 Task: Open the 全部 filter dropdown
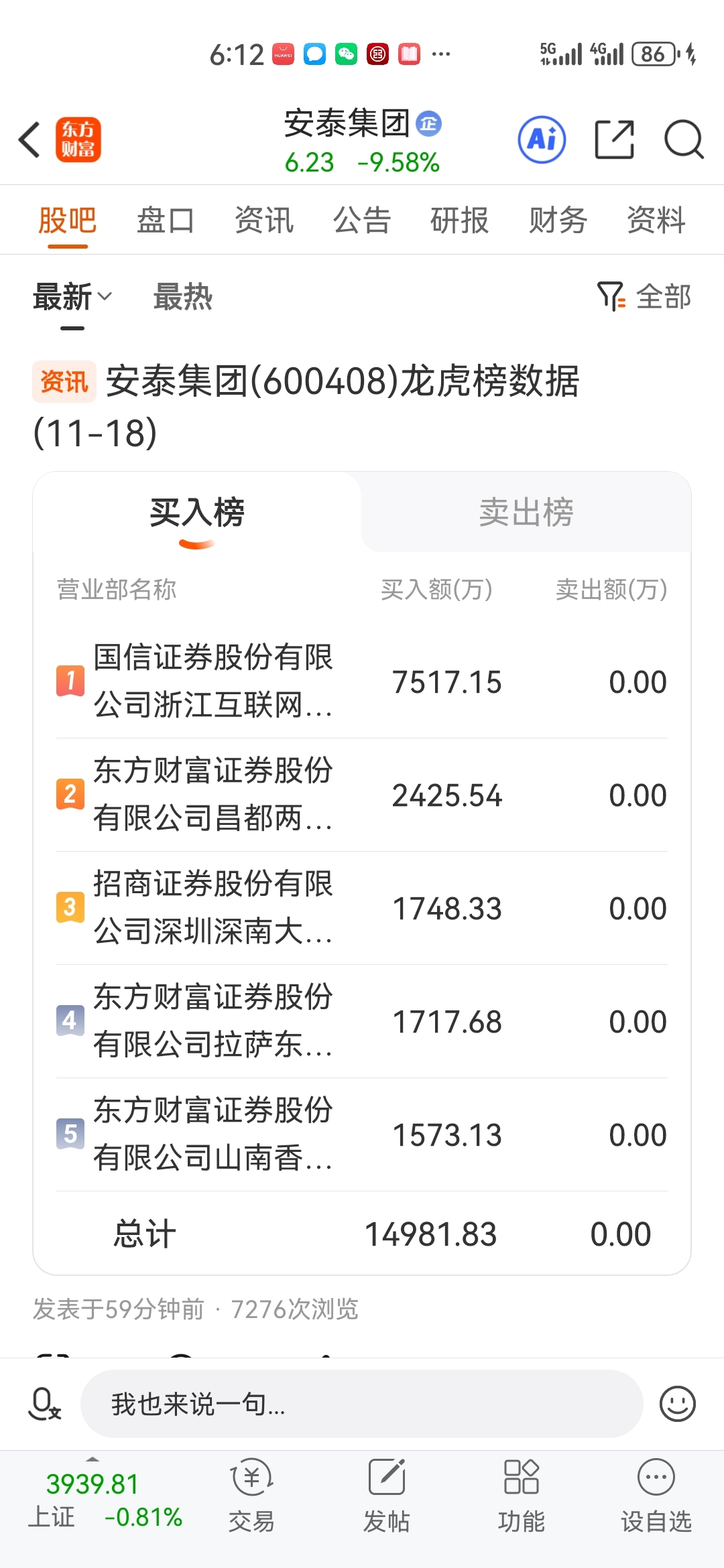point(644,297)
